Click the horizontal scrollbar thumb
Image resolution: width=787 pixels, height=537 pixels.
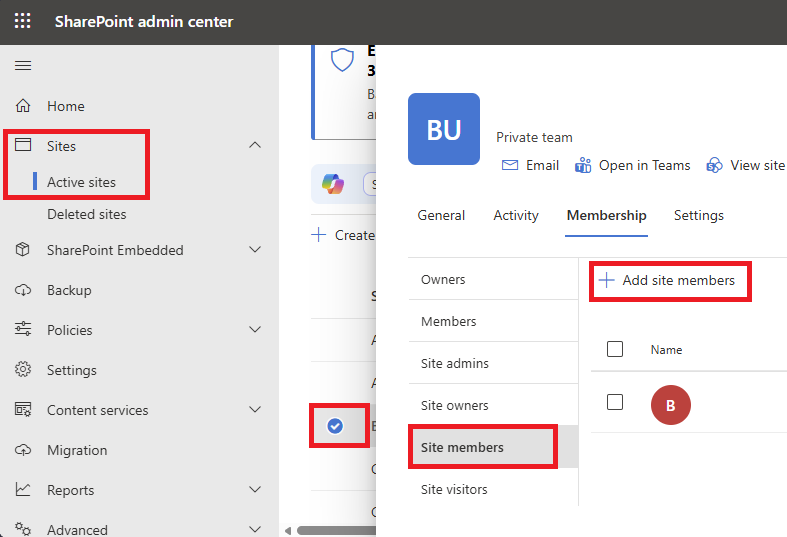coord(336,530)
